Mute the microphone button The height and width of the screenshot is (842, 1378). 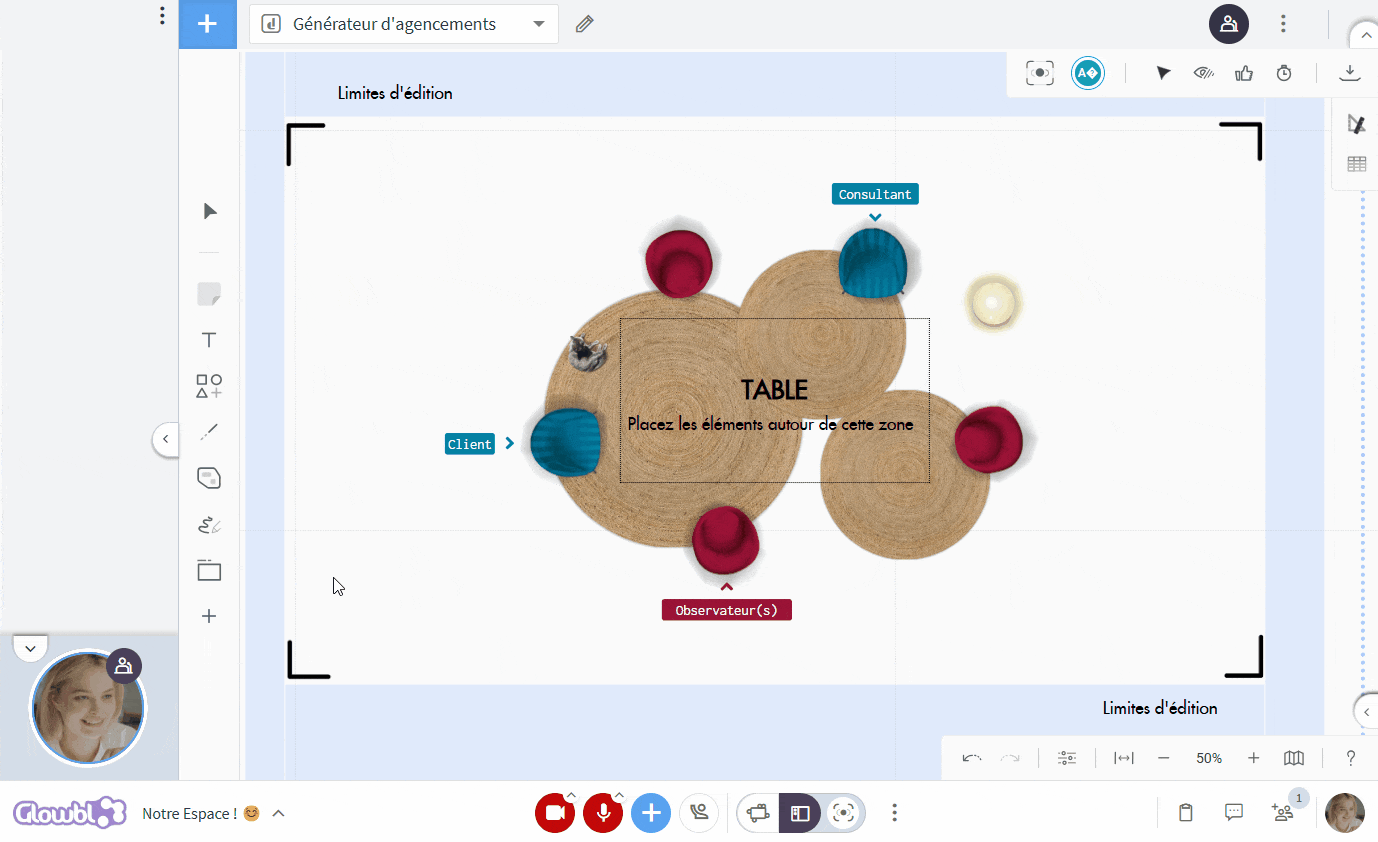pos(603,813)
